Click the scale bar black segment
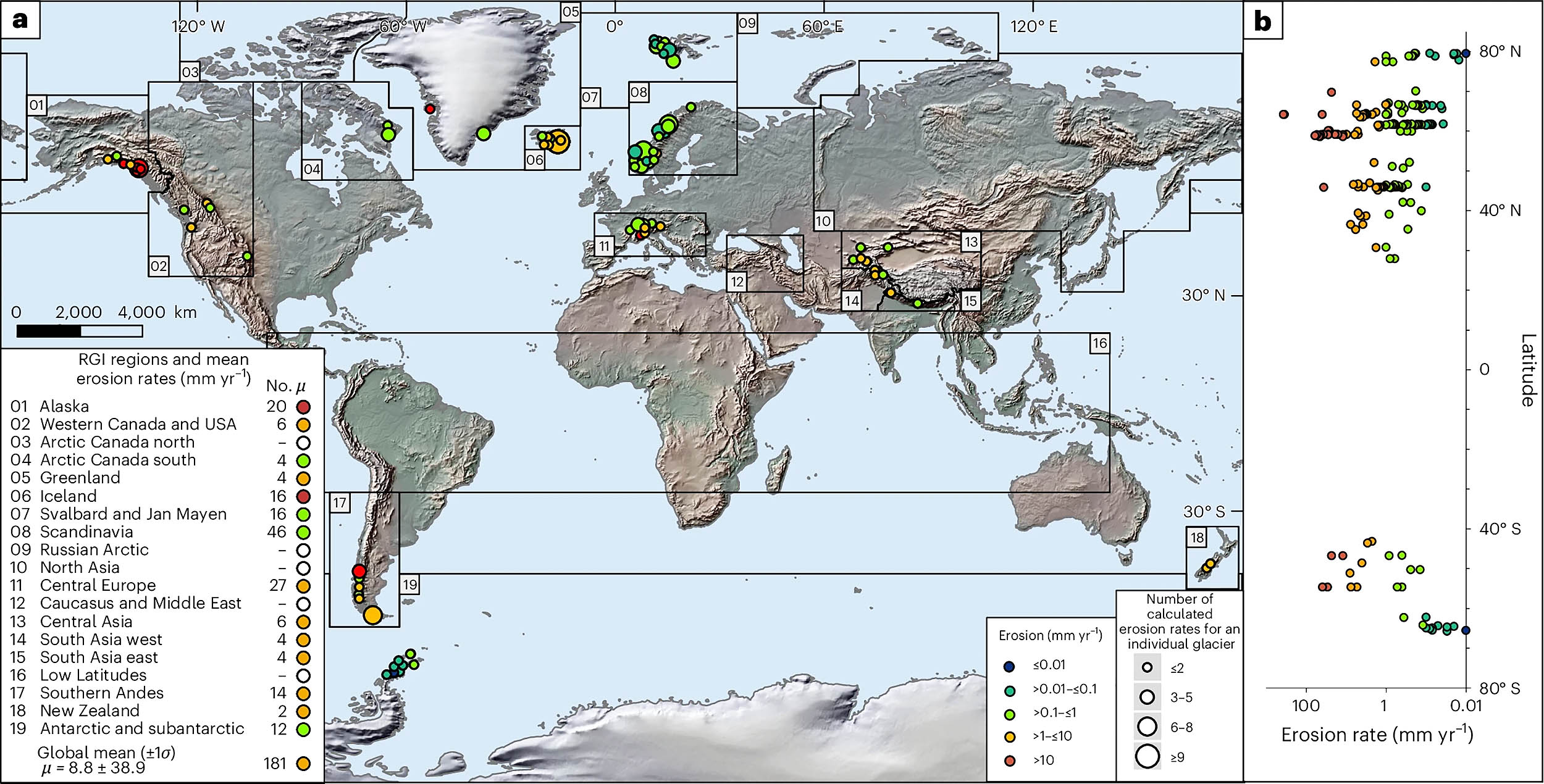1544x784 pixels. pyautogui.click(x=48, y=332)
